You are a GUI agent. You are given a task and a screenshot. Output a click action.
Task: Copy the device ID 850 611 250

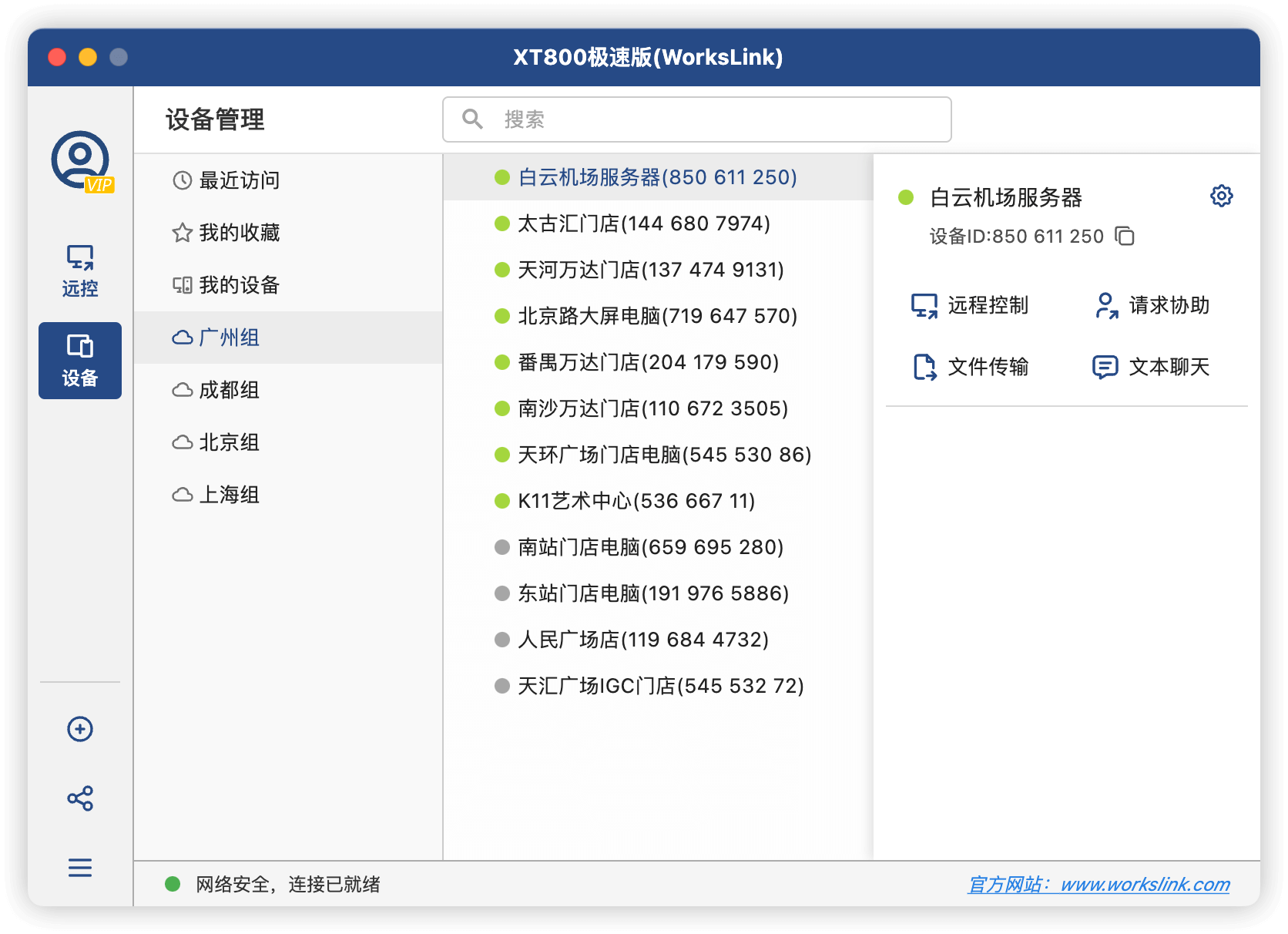tap(1125, 236)
